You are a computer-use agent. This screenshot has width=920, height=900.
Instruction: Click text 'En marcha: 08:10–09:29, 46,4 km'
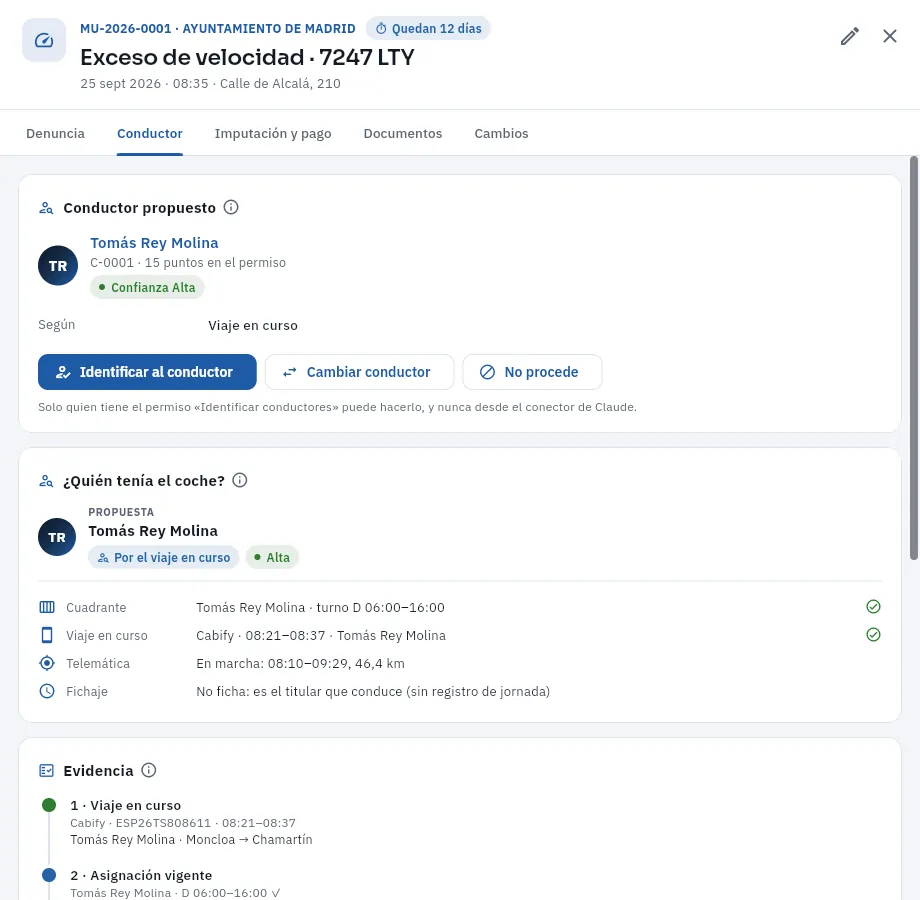[x=300, y=664]
